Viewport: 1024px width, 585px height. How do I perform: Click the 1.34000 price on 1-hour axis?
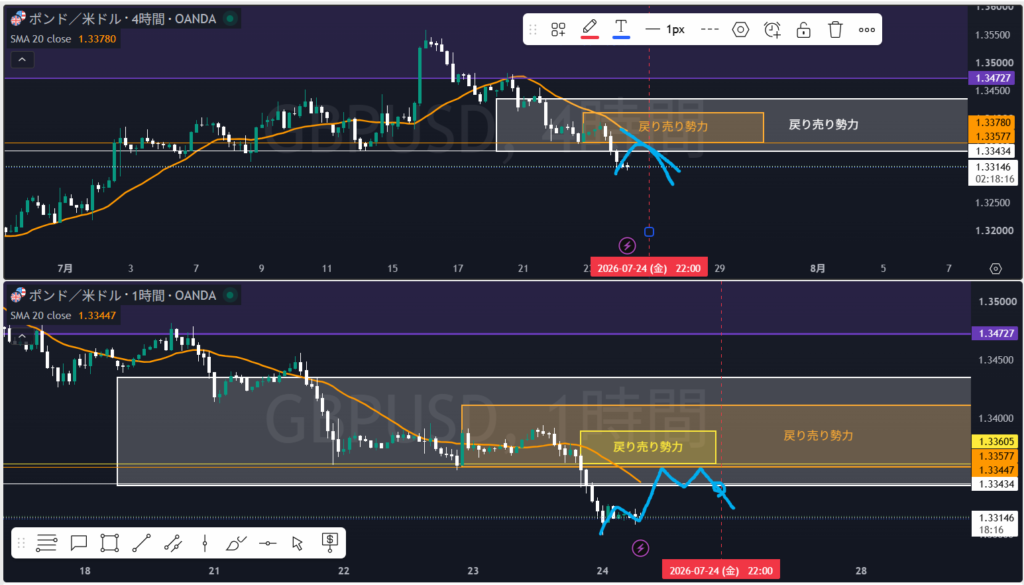pos(995,418)
